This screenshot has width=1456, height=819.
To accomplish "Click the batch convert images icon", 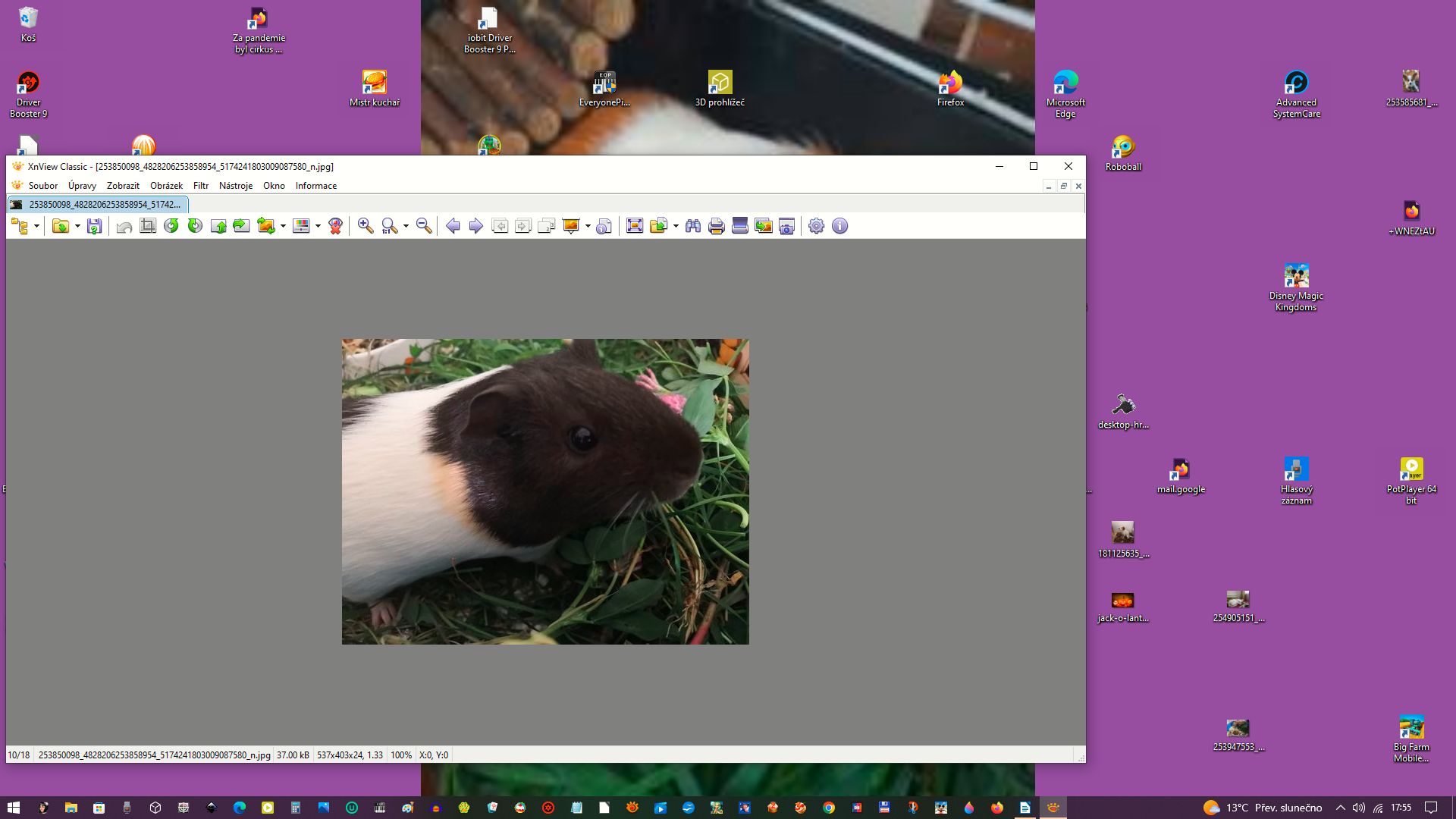I will [764, 226].
